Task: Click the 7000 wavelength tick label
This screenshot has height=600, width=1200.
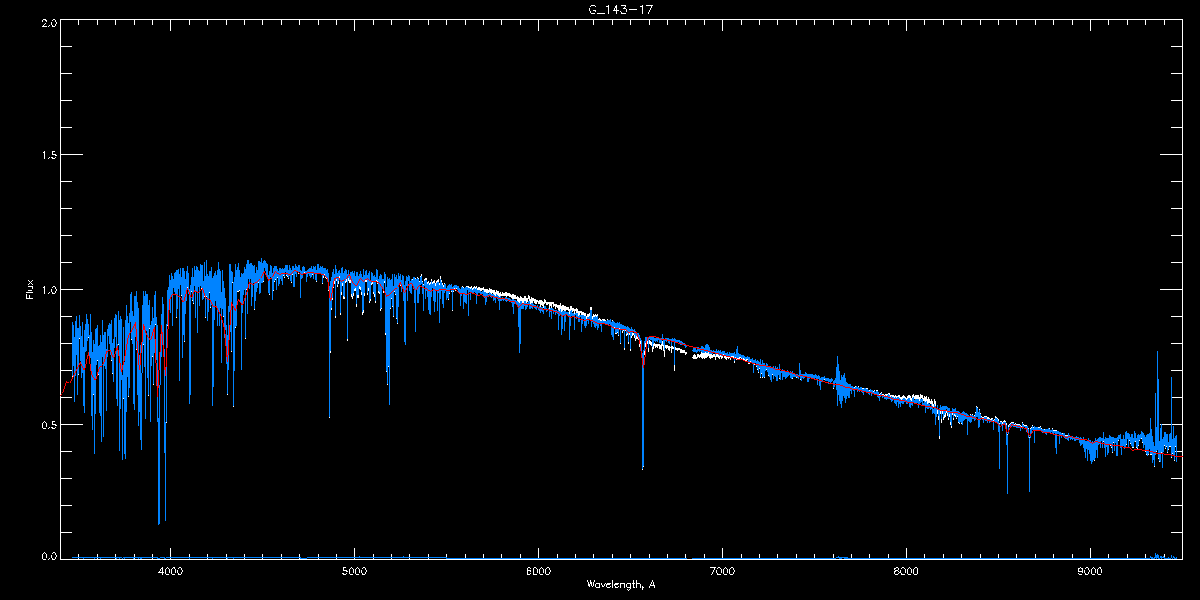Action: click(x=722, y=572)
